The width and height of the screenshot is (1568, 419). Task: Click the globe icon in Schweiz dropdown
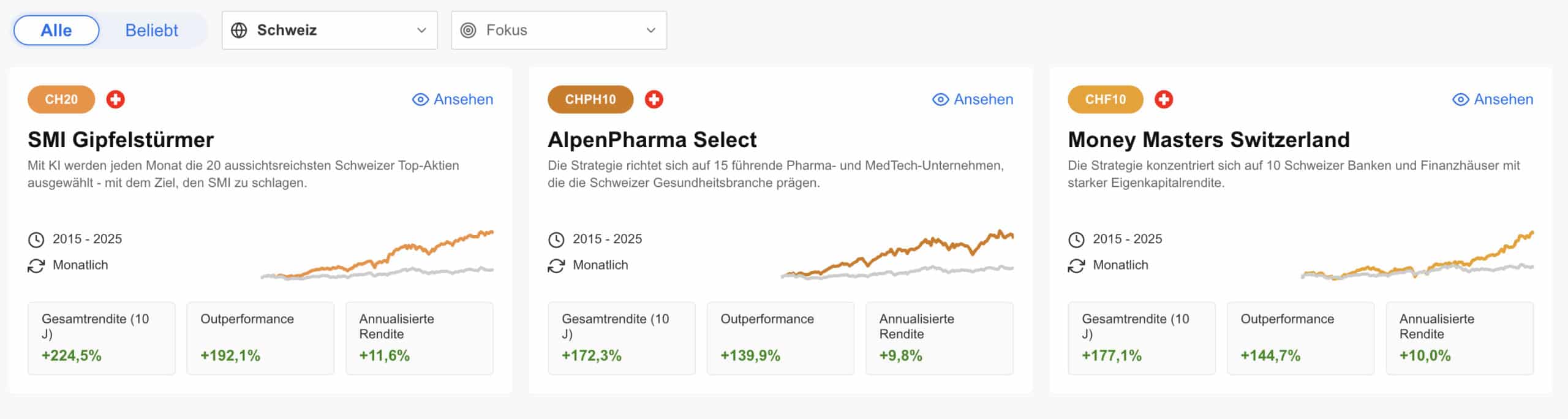[239, 30]
